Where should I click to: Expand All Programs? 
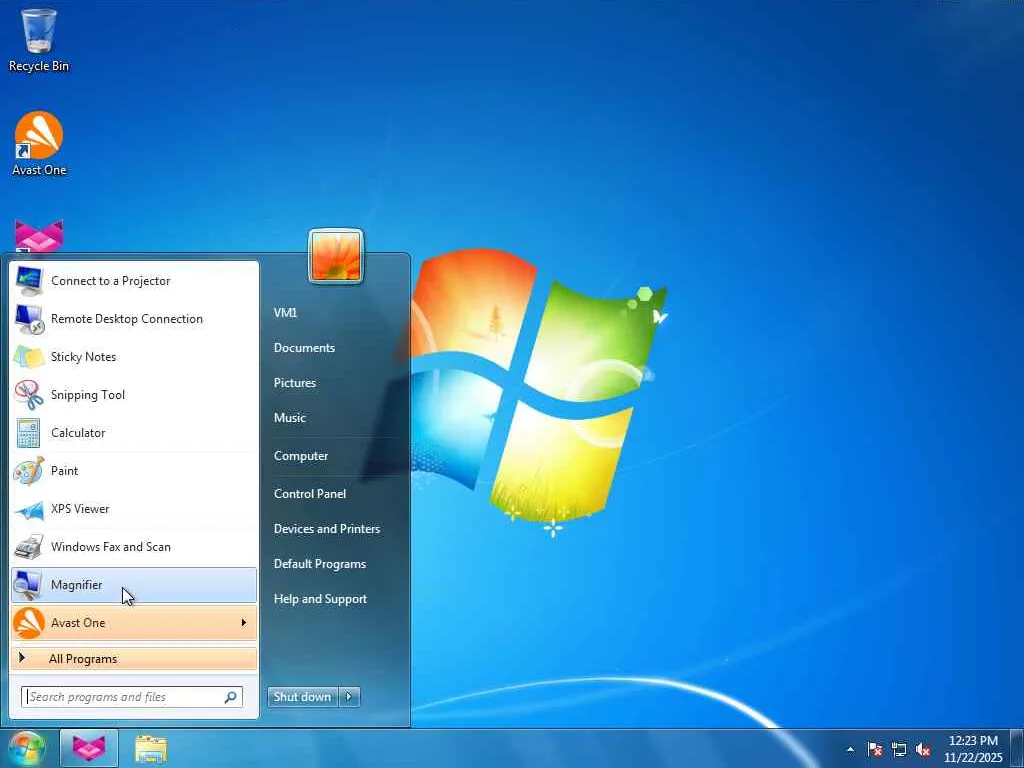[x=134, y=658]
